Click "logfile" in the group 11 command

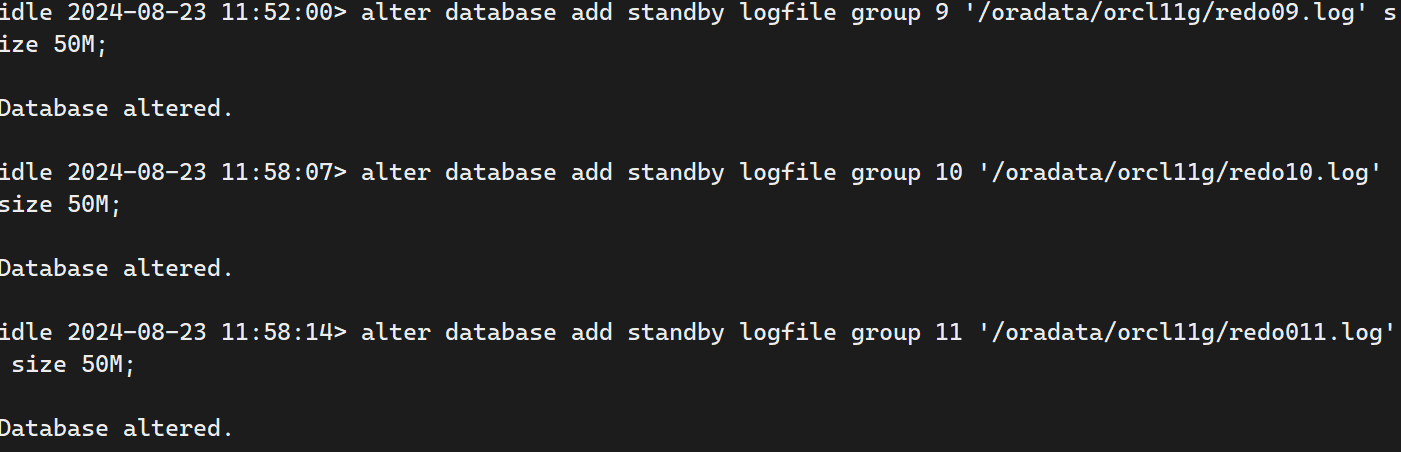click(788, 332)
